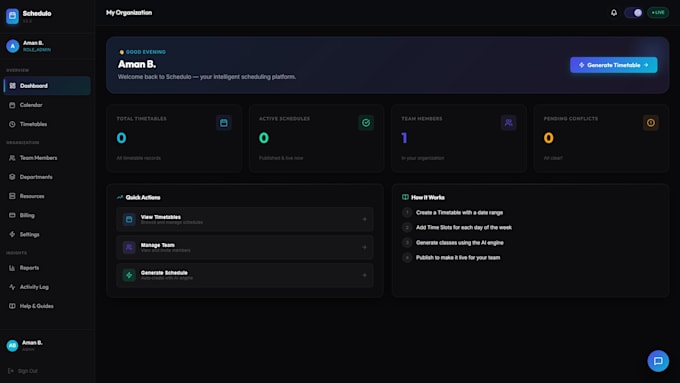Click the Quick Actions trend icon
The height and width of the screenshot is (383, 680).
click(x=120, y=197)
